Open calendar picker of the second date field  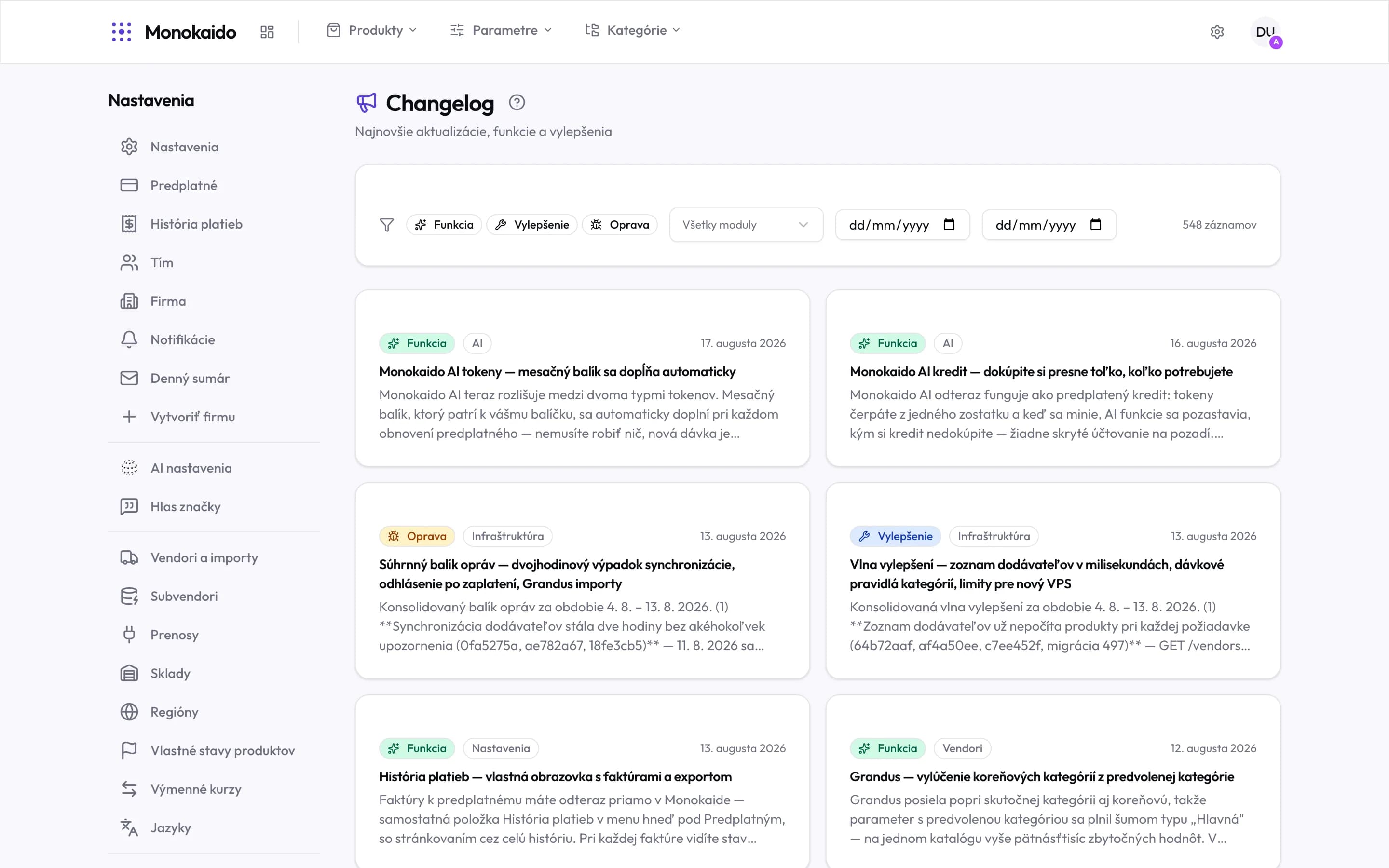coord(1096,224)
